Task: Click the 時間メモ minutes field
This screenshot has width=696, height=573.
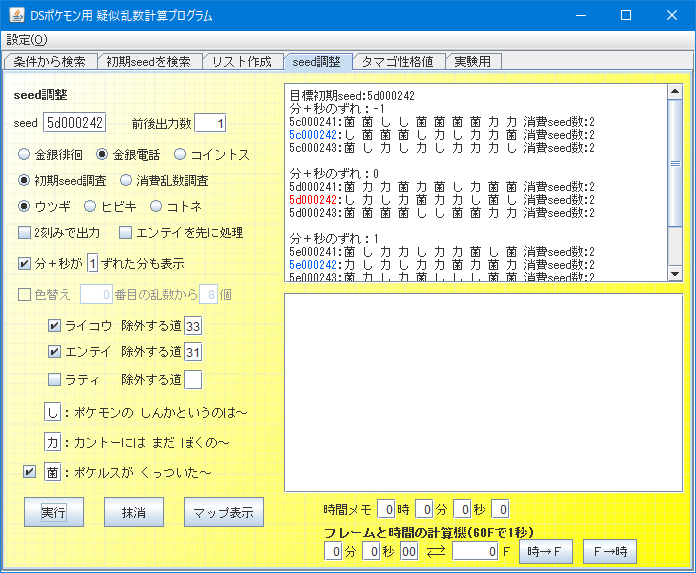Action: click(424, 509)
